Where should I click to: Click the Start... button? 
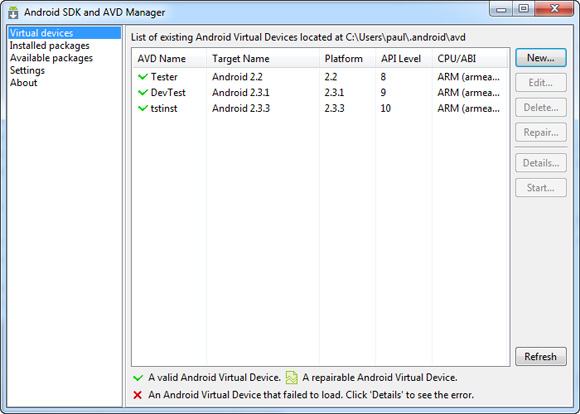(x=541, y=188)
